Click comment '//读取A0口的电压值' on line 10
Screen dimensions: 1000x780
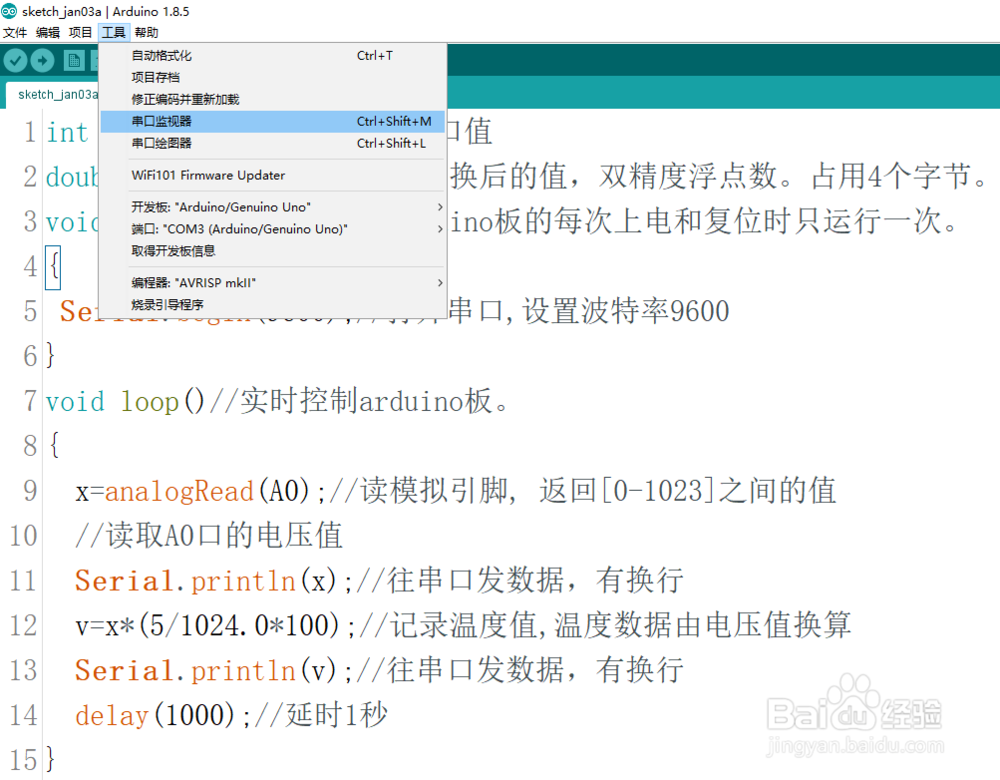[209, 536]
